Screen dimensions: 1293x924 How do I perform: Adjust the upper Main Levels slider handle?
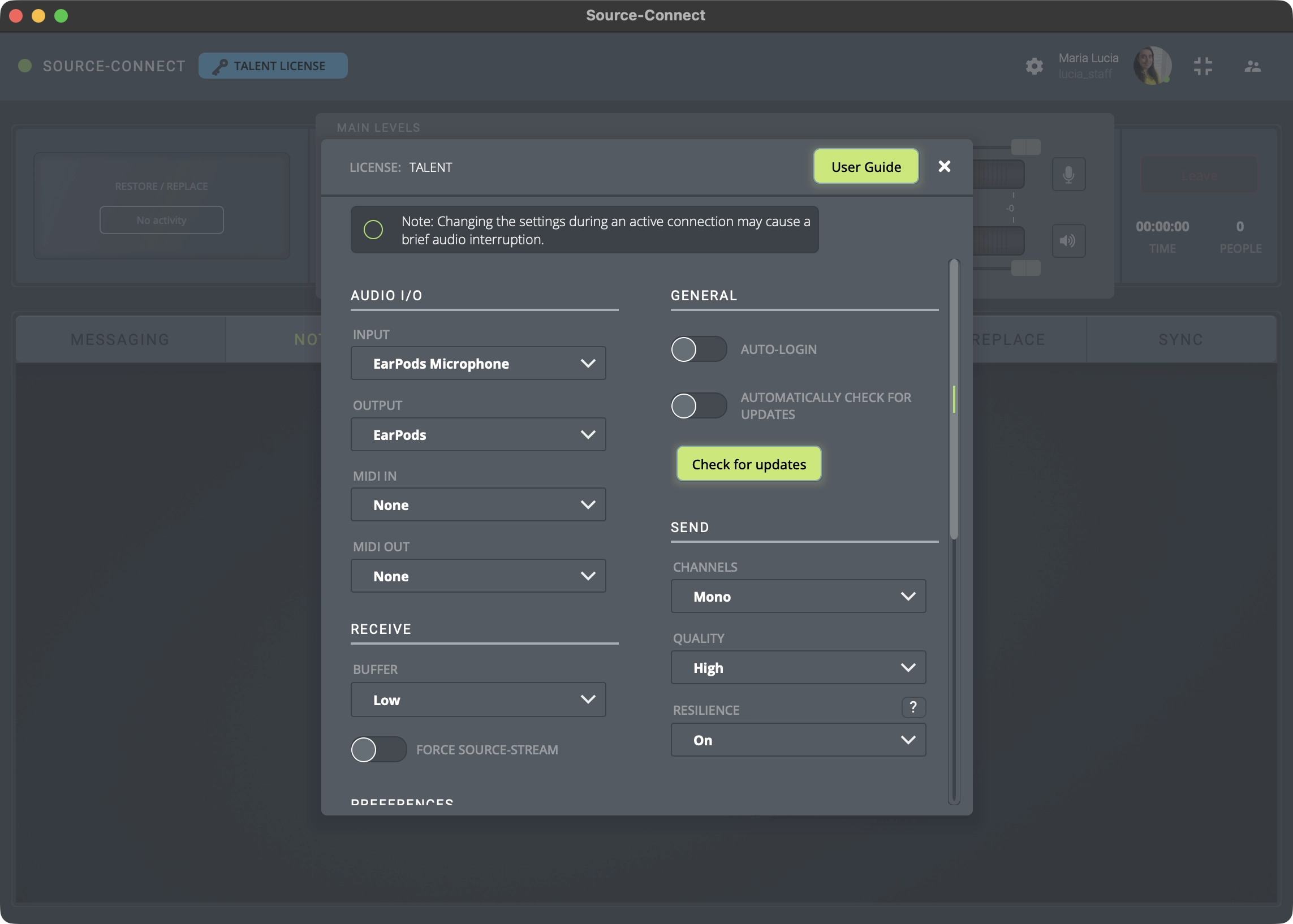(1025, 147)
